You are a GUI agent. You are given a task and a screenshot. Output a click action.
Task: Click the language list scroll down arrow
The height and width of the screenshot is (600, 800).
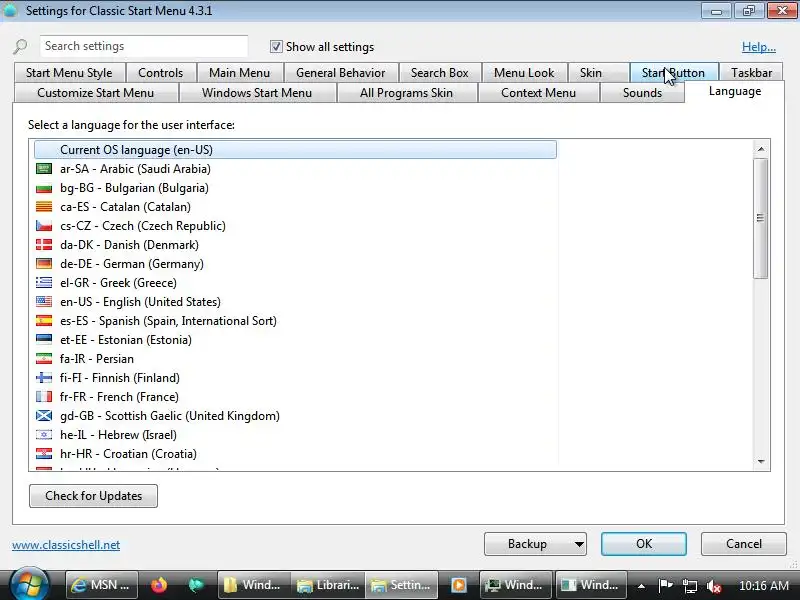tap(761, 461)
